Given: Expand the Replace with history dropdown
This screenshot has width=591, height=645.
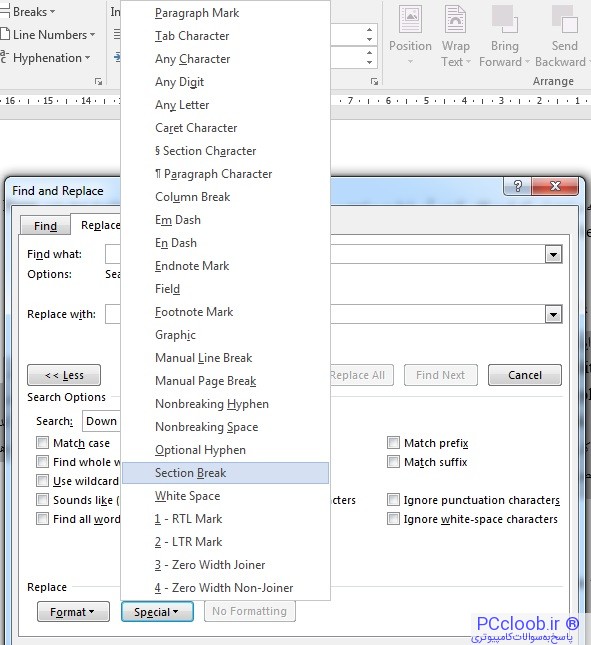Looking at the screenshot, I should [554, 315].
